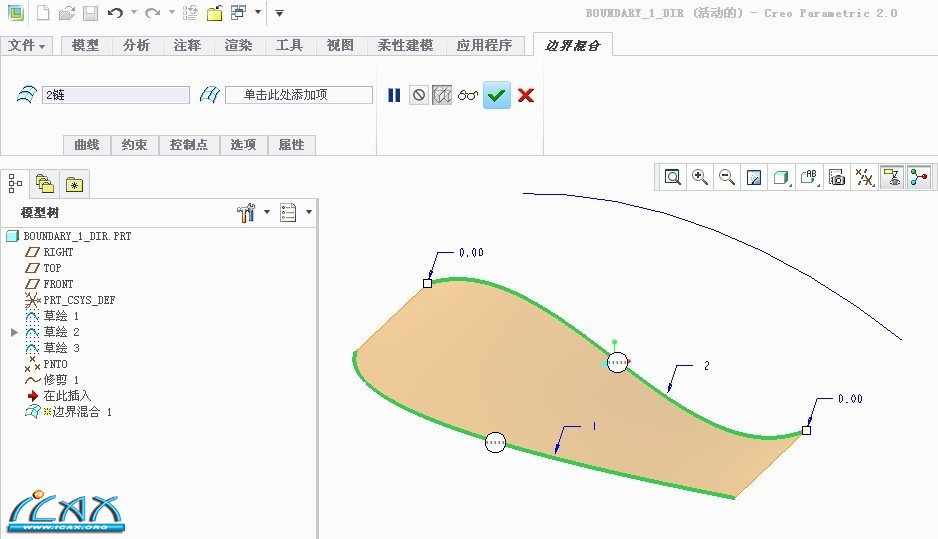Cancel feature with red X button

526,95
